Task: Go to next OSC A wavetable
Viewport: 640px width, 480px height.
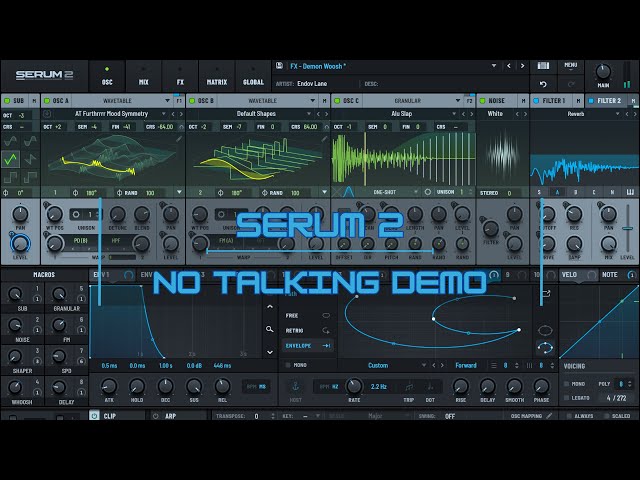Action: 181,114
